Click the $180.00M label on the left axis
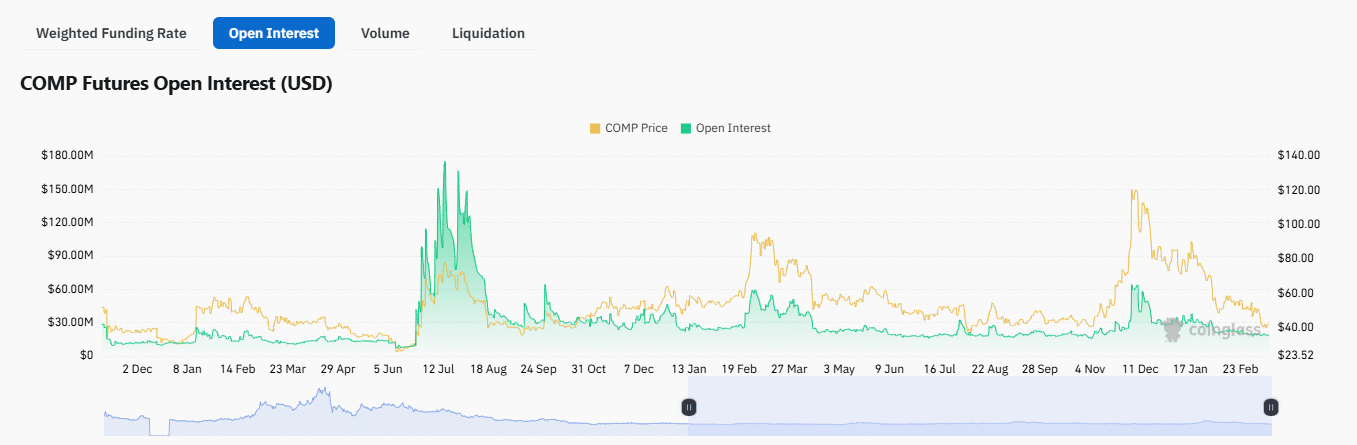The height and width of the screenshot is (445, 1357). (67, 155)
